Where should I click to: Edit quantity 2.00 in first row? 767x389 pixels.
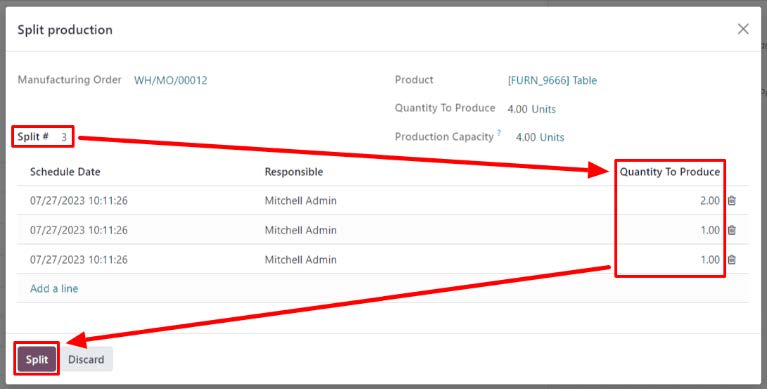[x=710, y=201]
